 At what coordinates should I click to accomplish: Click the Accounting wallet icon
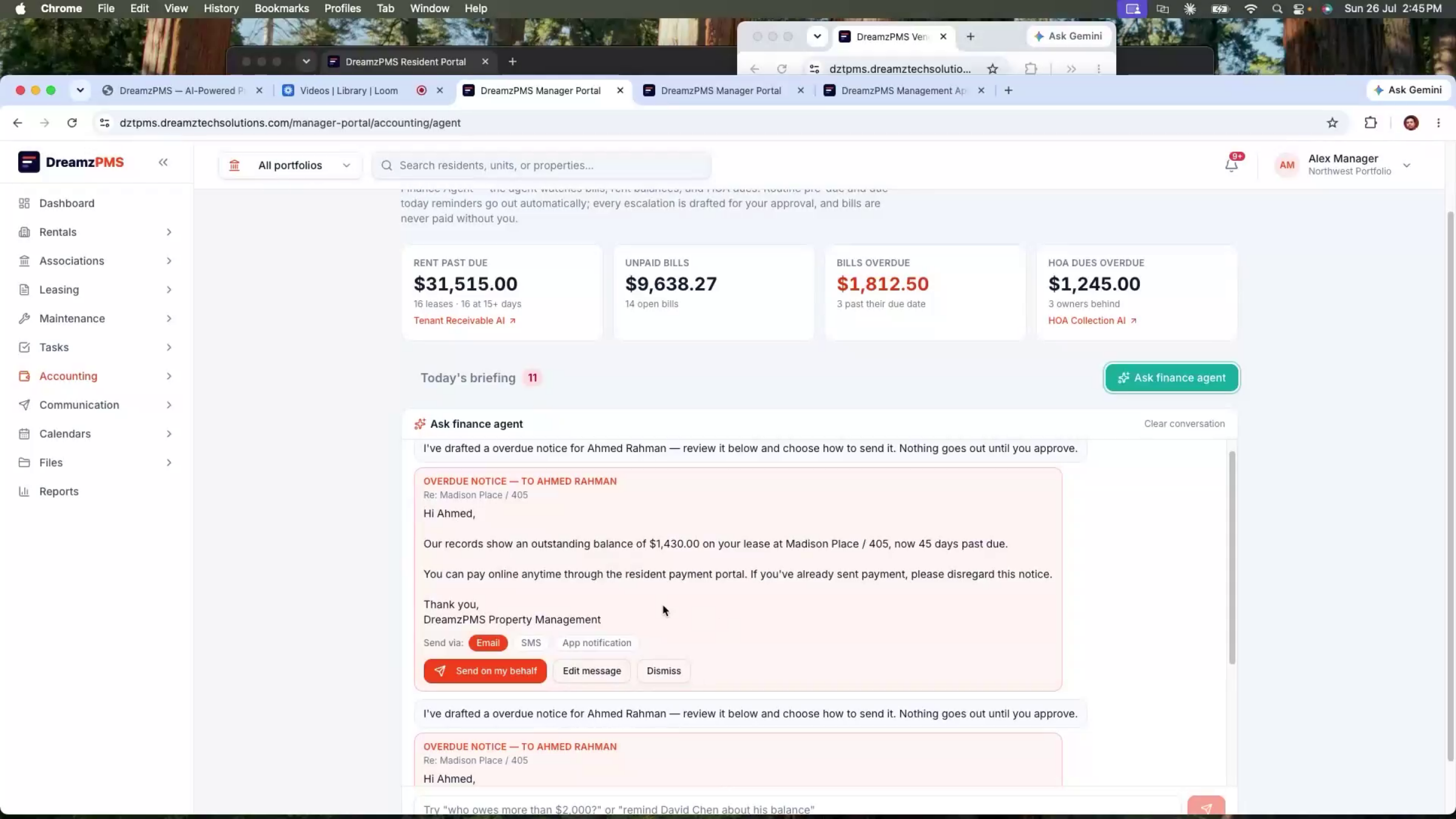[24, 376]
